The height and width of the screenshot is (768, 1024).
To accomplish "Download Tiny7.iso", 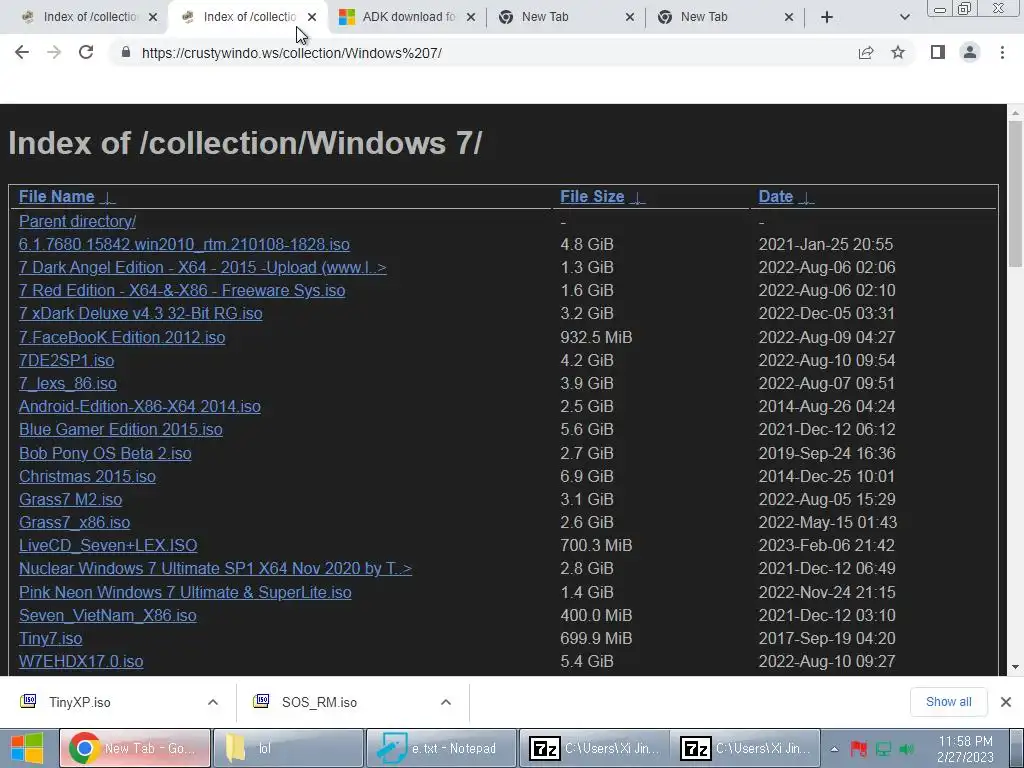I will coord(50,638).
